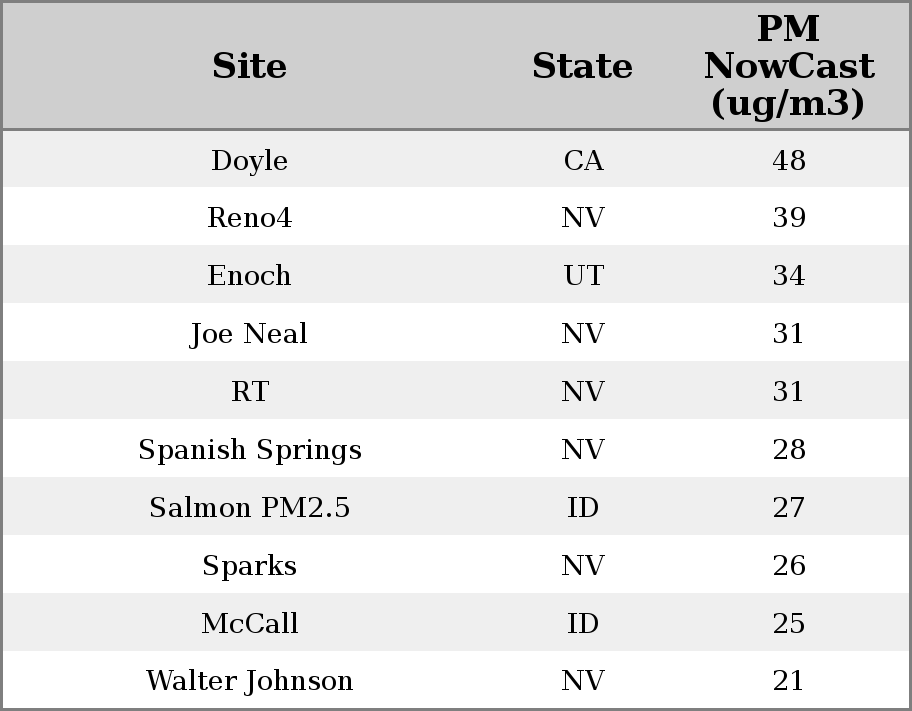The width and height of the screenshot is (912, 711).
Task: Click Walter Johnson's PM value 21
Action: pos(788,681)
